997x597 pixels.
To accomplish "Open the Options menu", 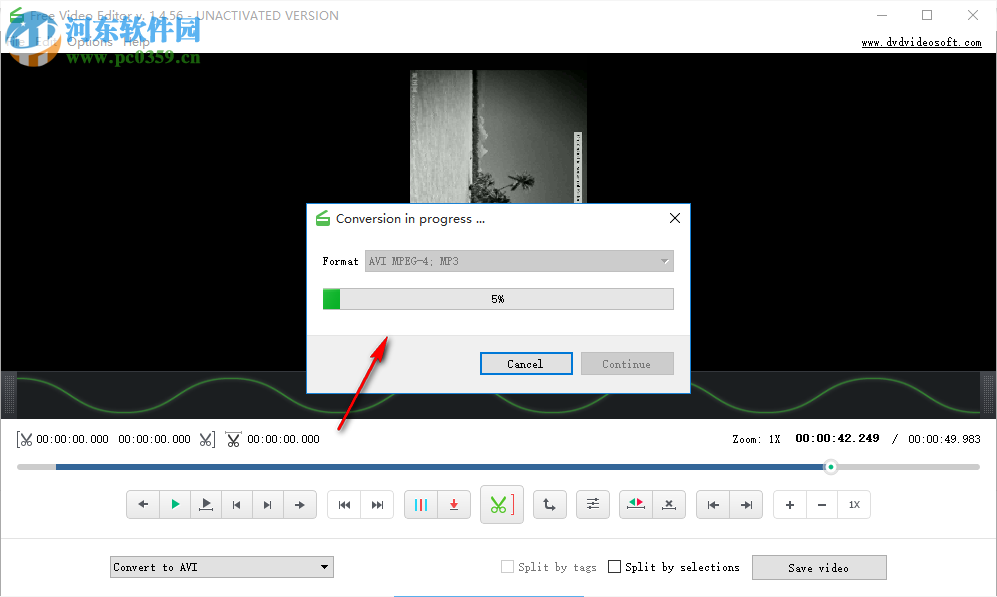I will [x=89, y=42].
